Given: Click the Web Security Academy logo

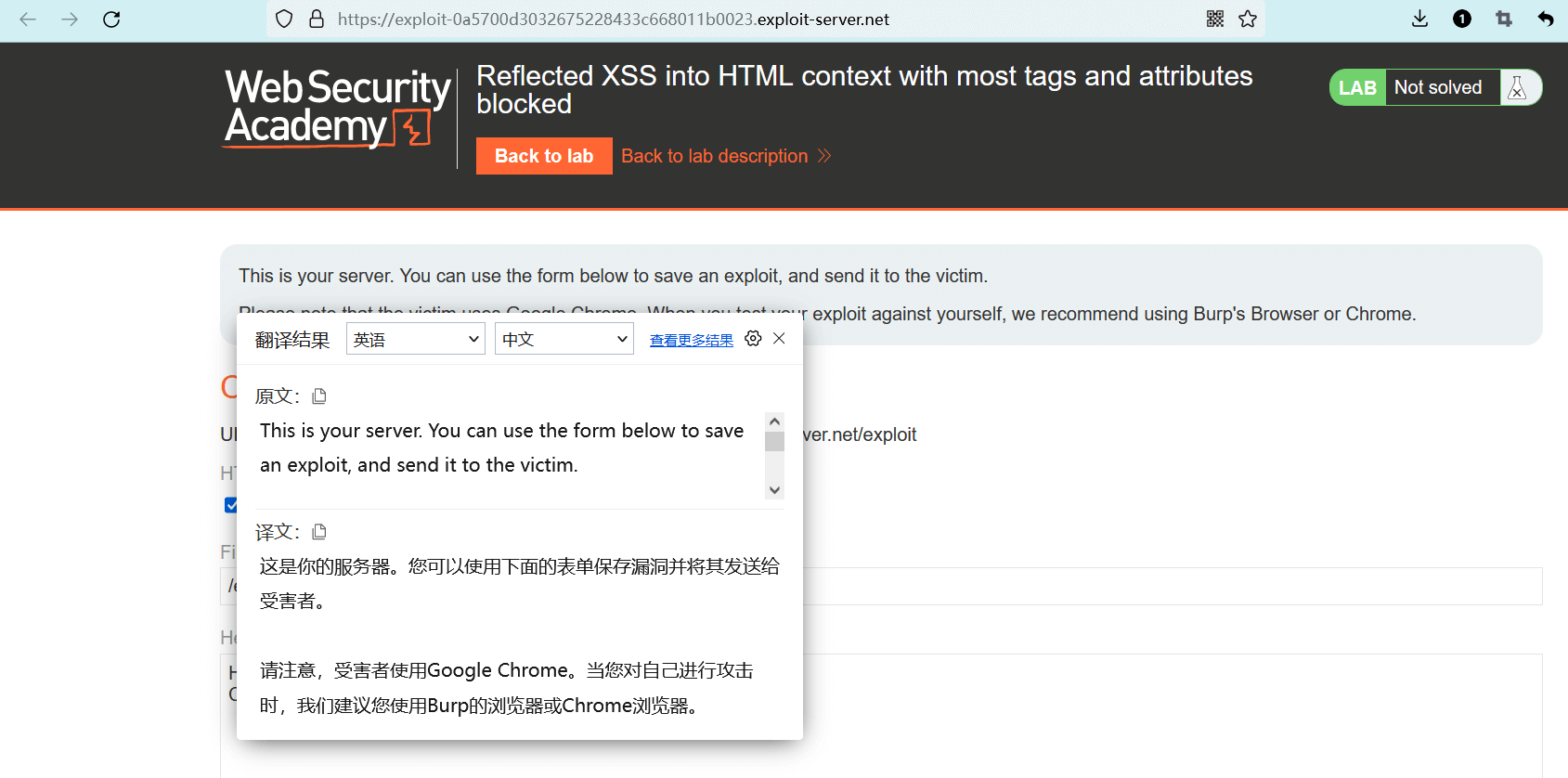Looking at the screenshot, I should [337, 108].
